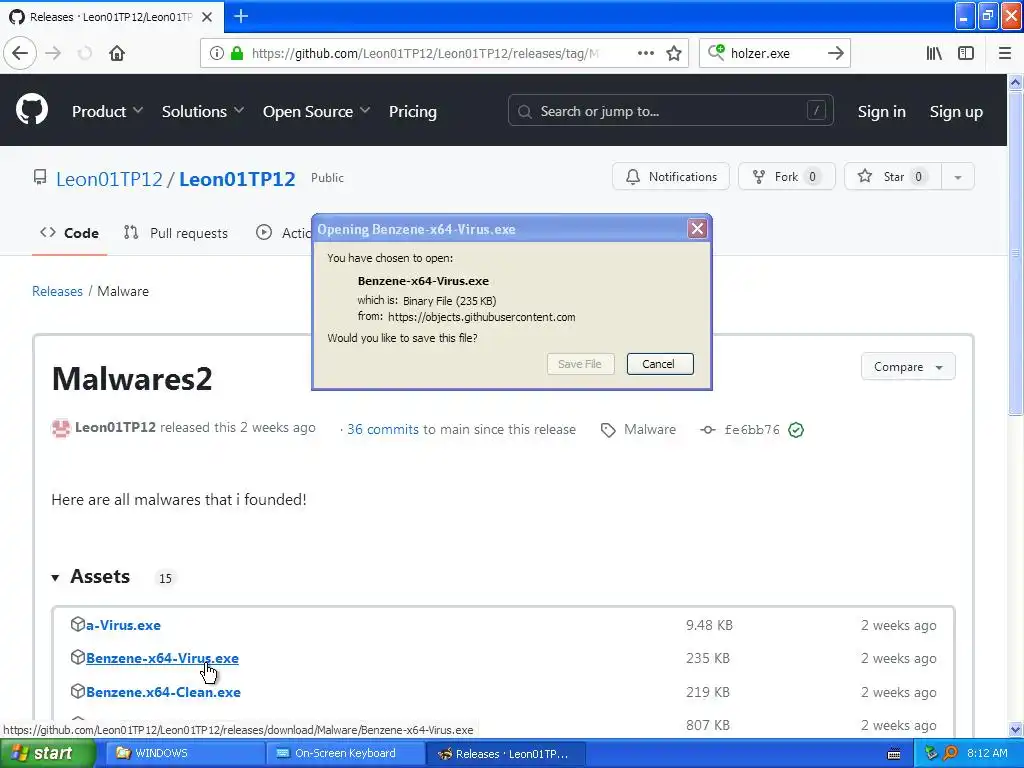The height and width of the screenshot is (768, 1024).
Task: Expand the Product menu
Action: click(x=107, y=112)
